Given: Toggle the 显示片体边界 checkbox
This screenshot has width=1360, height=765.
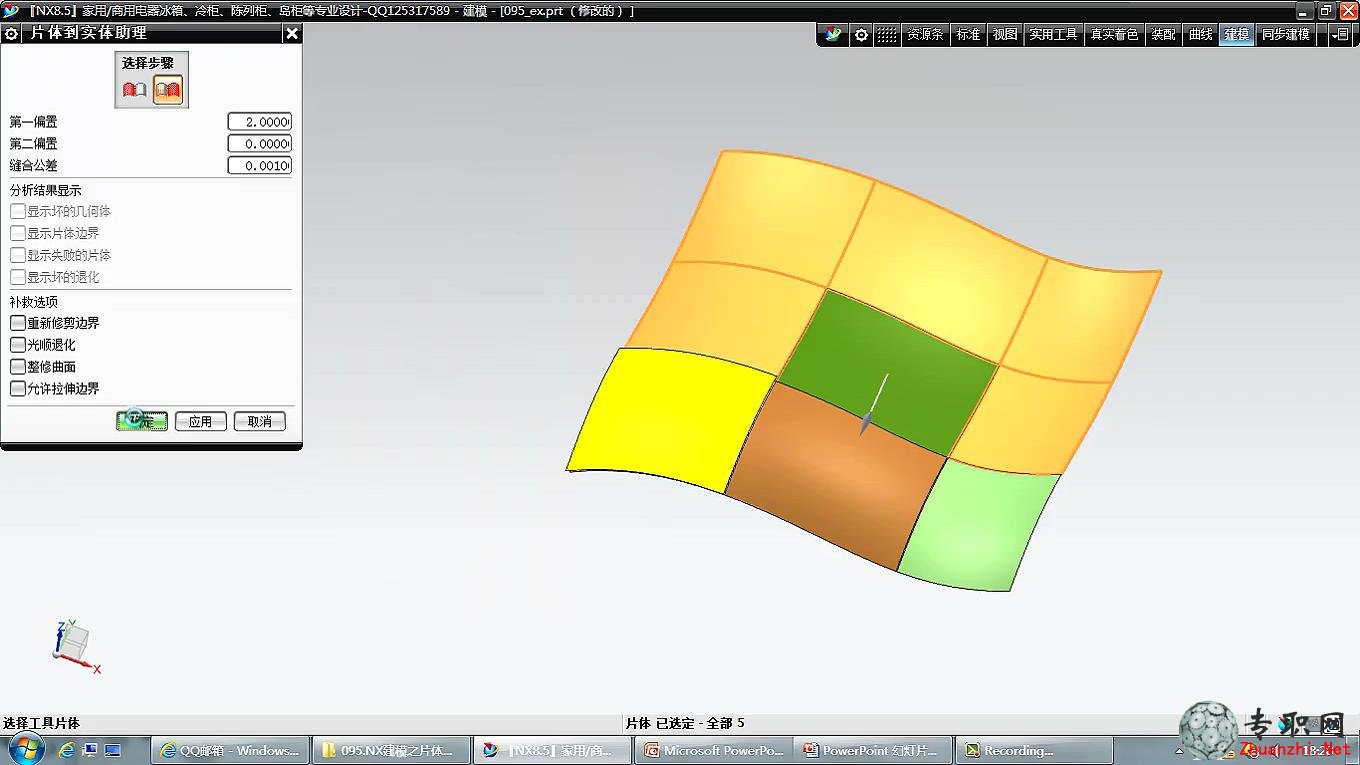Looking at the screenshot, I should tap(18, 233).
